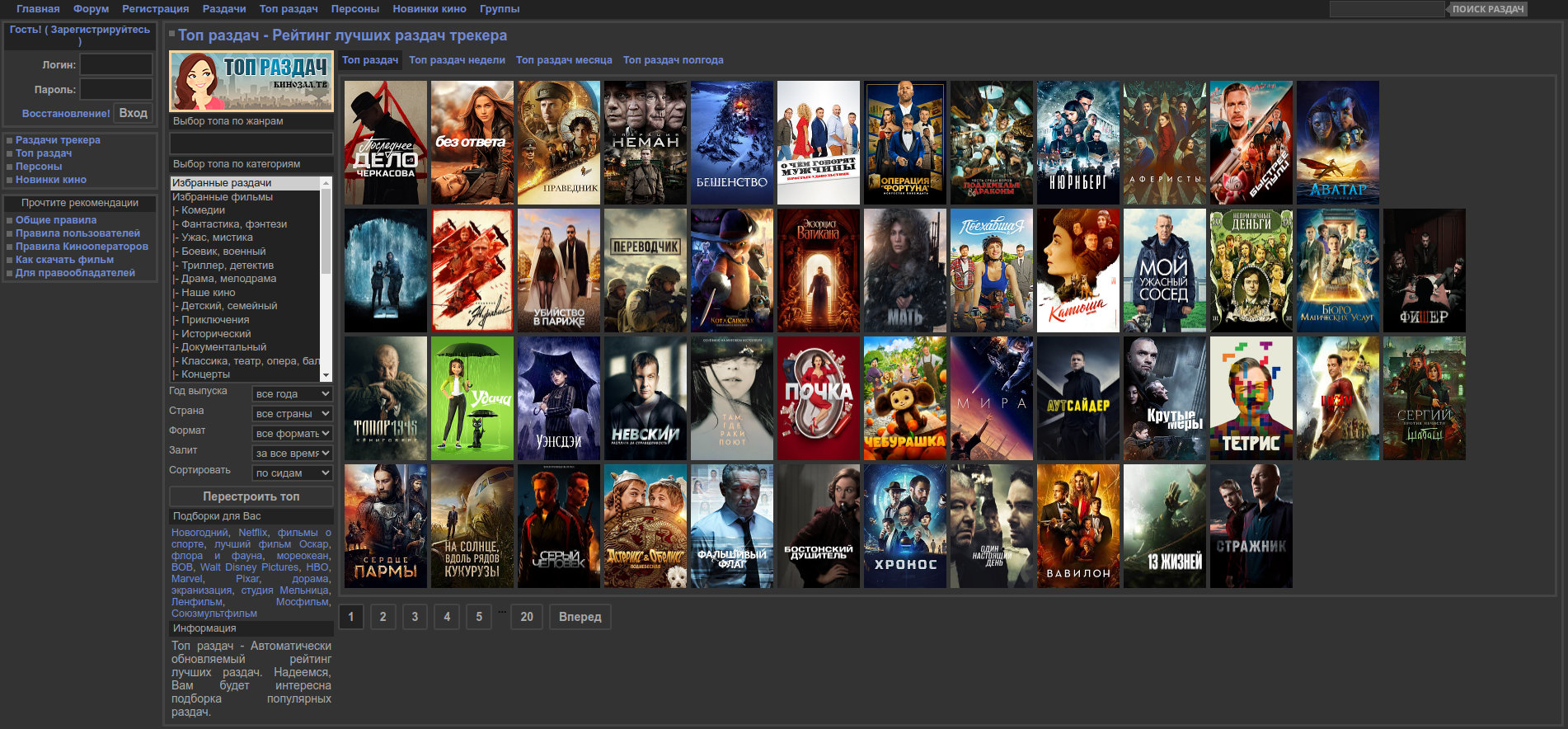Open the Фишер poster
The image size is (1568, 729).
pyautogui.click(x=1425, y=270)
